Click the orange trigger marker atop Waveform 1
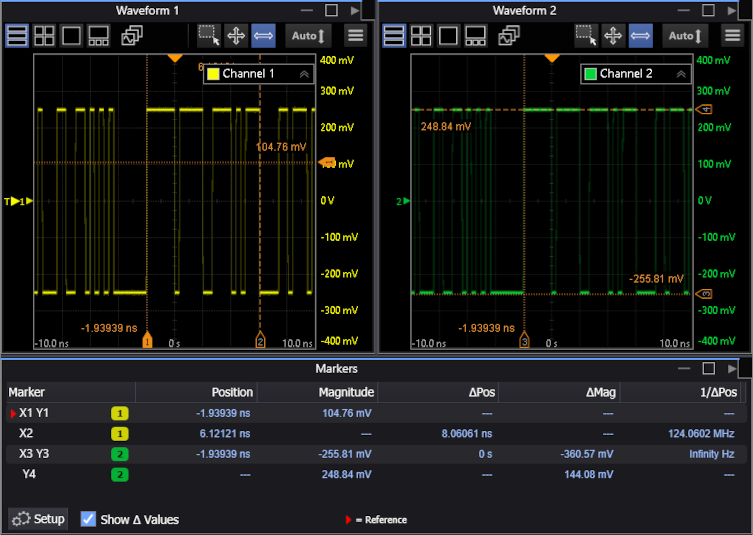The image size is (753, 535). [175, 58]
